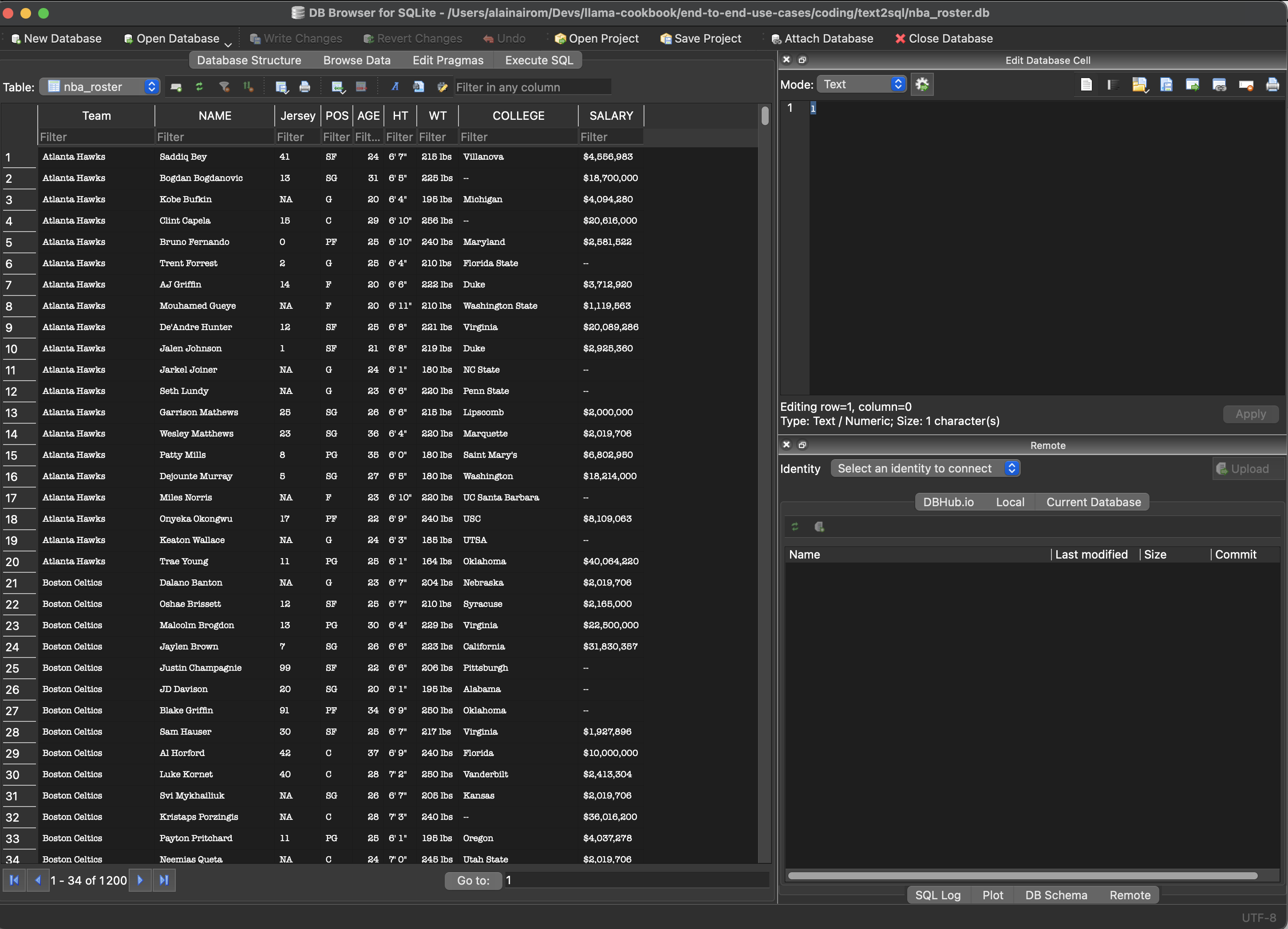Viewport: 1288px width, 929px height.
Task: Open the identity selection dropdown
Action: tap(925, 469)
